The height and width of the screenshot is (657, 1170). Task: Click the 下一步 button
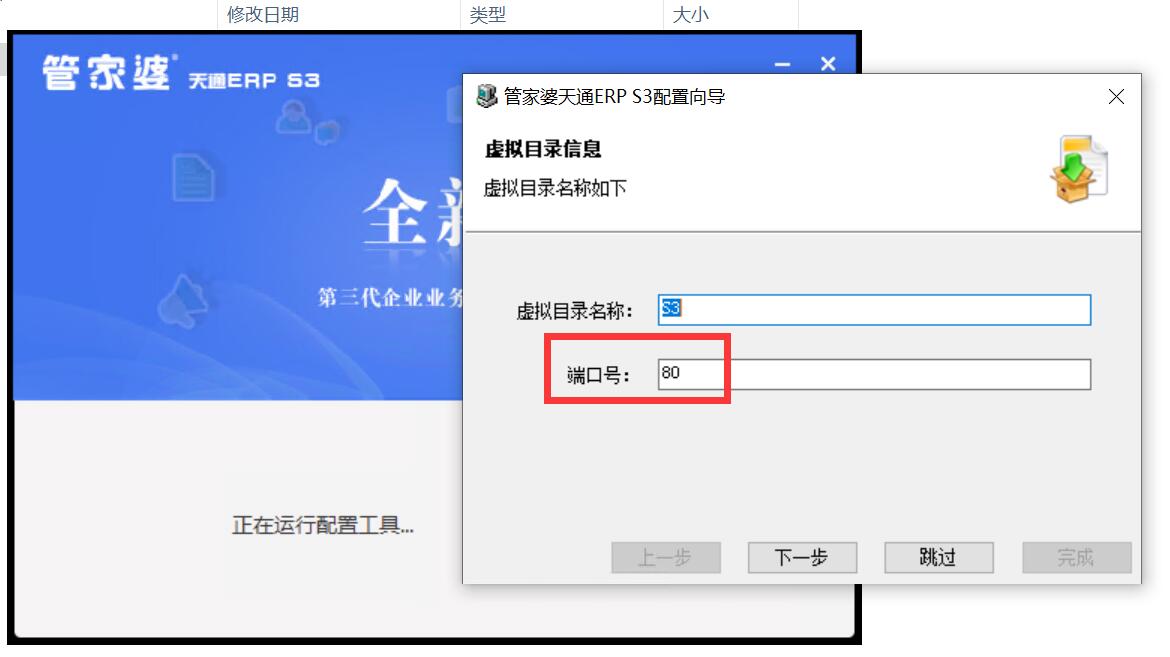click(x=802, y=557)
